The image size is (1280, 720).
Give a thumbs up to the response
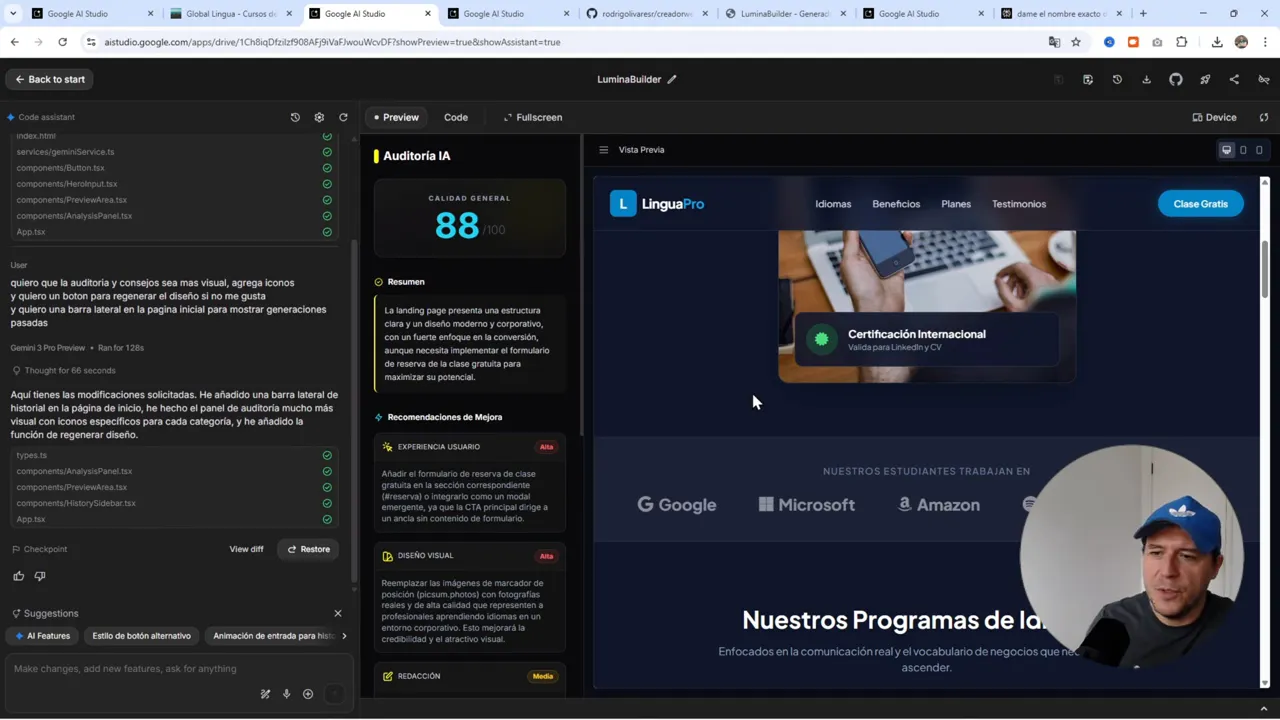tap(18, 576)
